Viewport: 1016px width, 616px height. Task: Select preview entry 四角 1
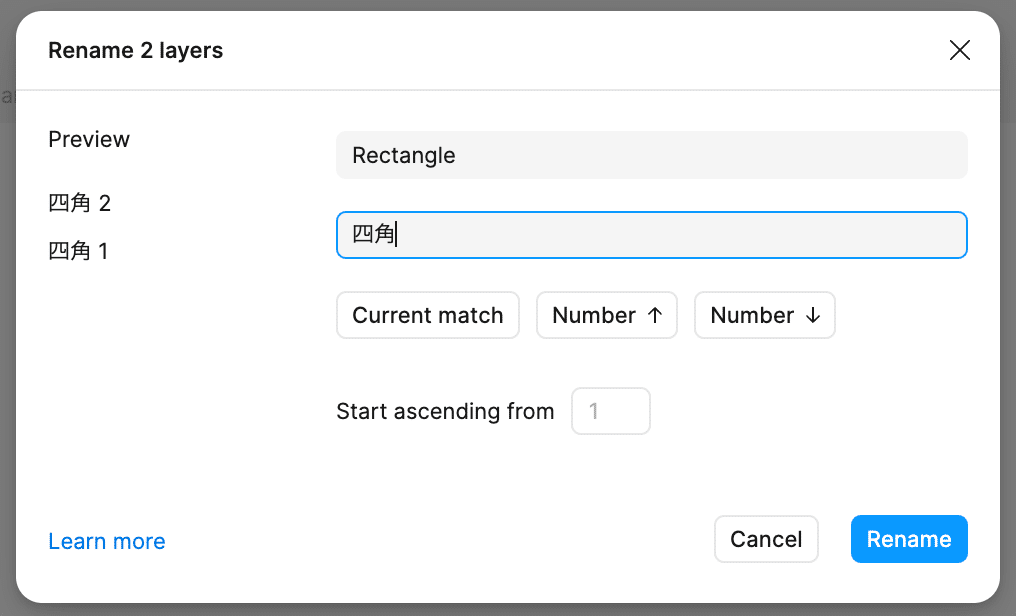(78, 251)
